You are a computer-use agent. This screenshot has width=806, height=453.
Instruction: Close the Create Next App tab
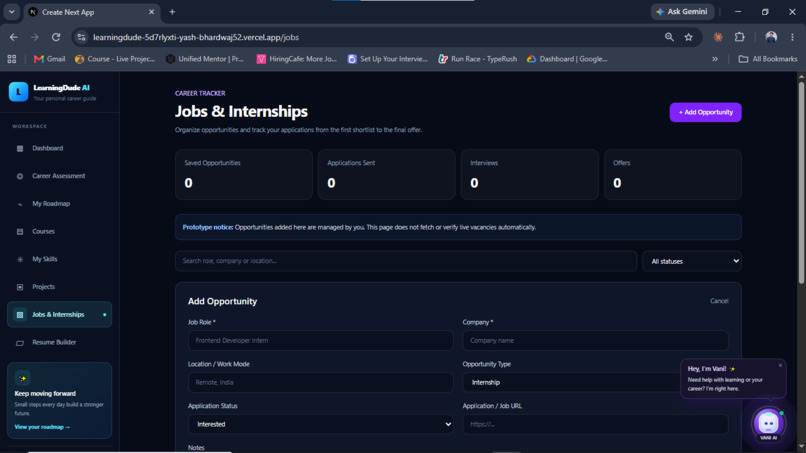click(x=152, y=12)
